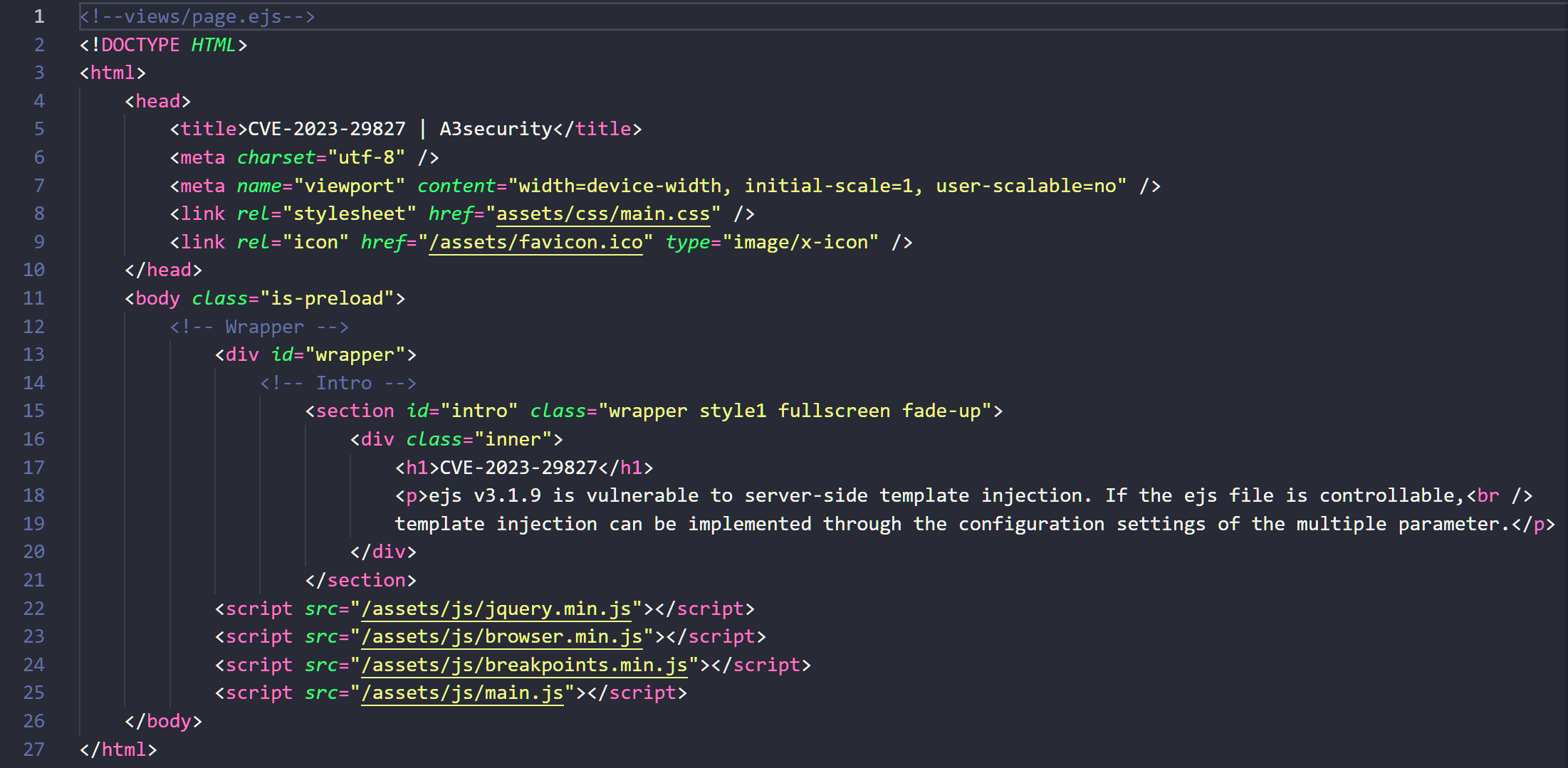Click the br tag on line 18

pyautogui.click(x=1500, y=495)
